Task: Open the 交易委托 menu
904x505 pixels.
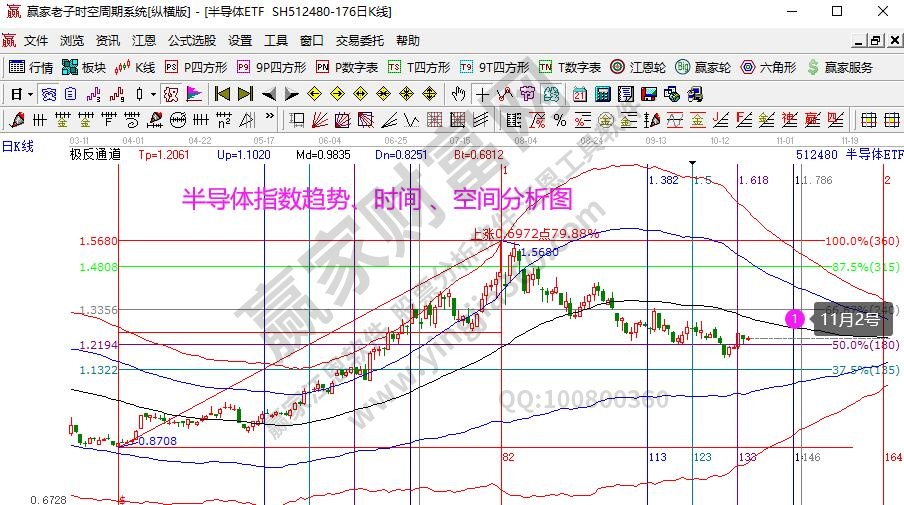Action: pos(361,41)
